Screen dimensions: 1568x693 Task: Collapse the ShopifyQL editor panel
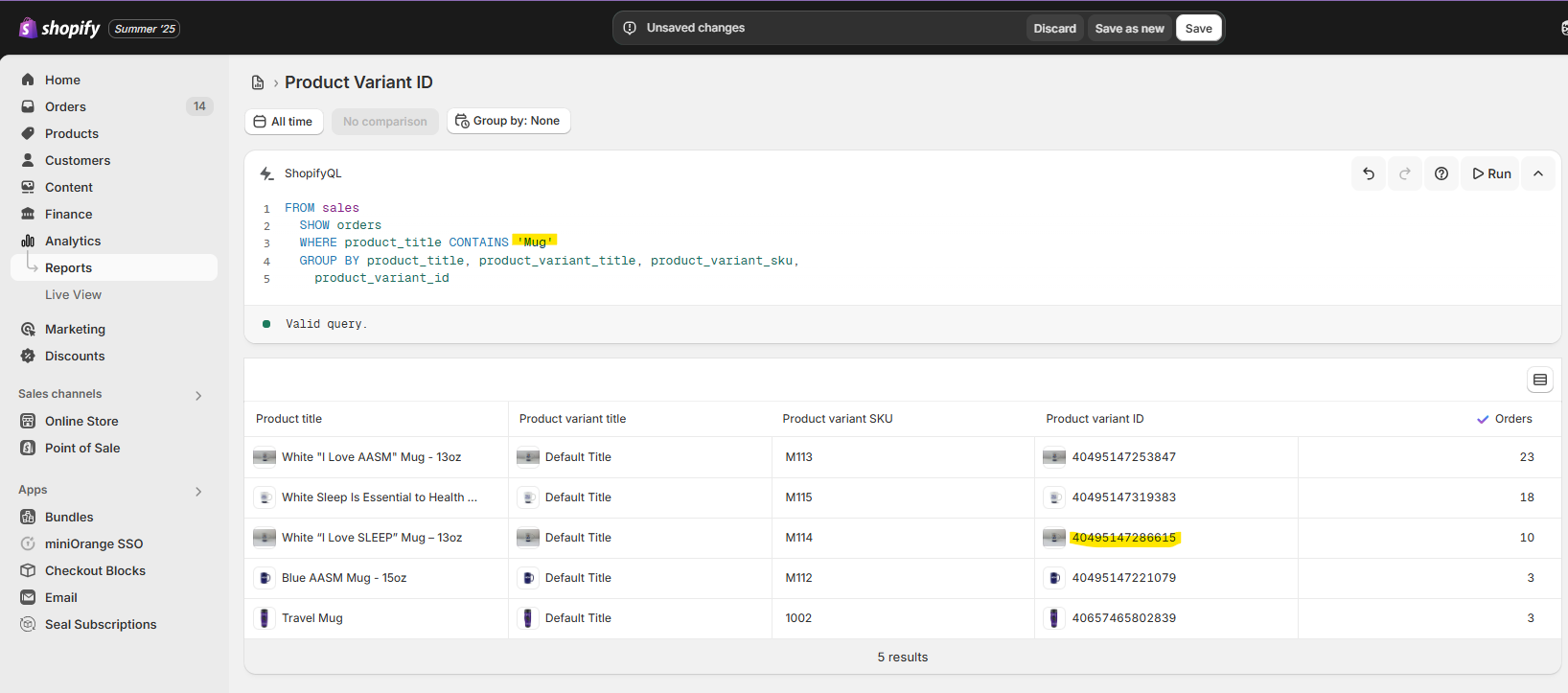(1538, 173)
